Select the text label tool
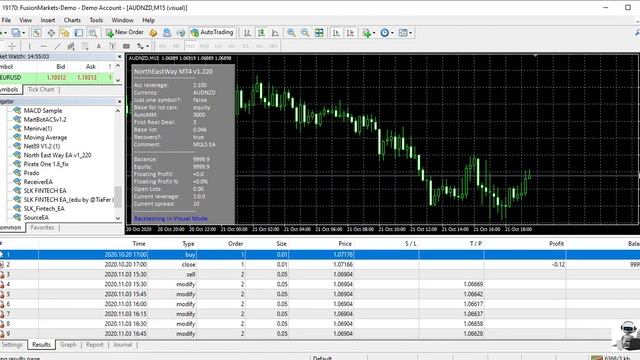Viewport: 640px width, 360px height. coord(113,46)
